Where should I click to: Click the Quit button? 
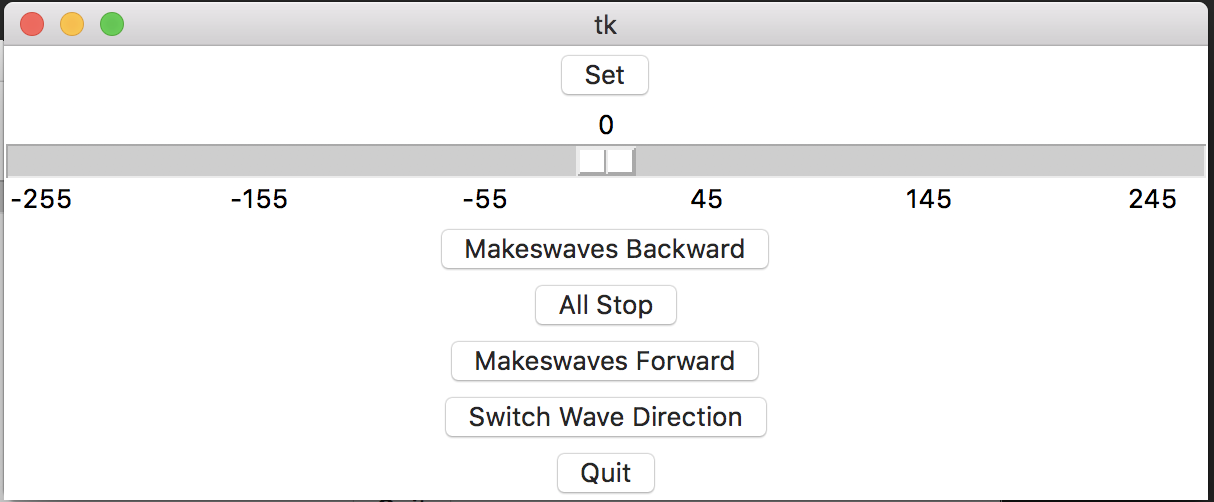606,473
